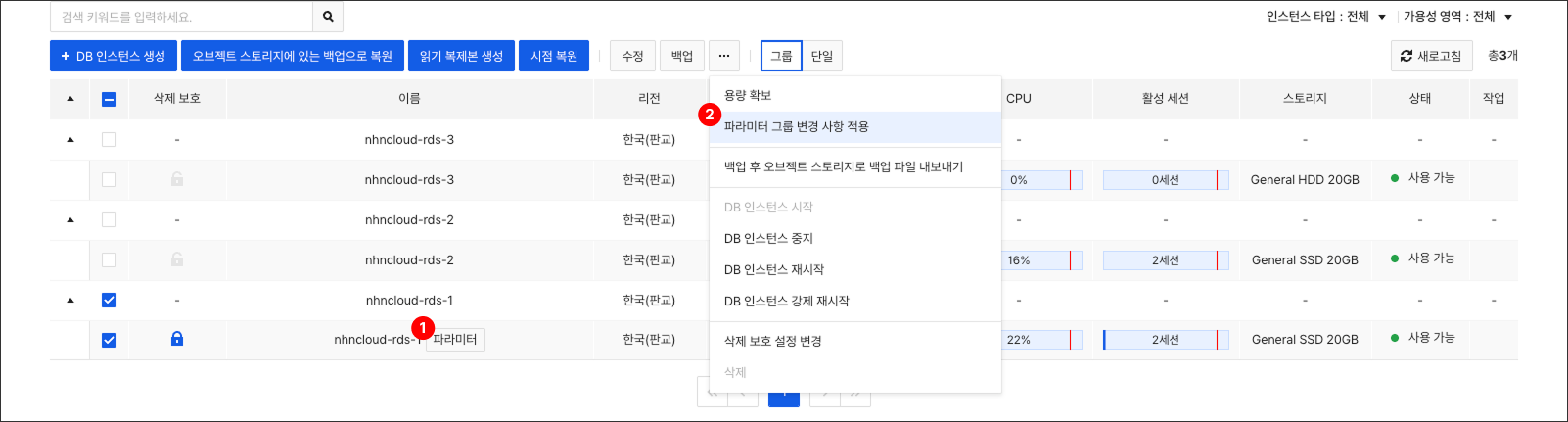Click the 파라미터 badge next to nhncloud-rds-1
Viewport: 1568px width, 422px height.
pyautogui.click(x=455, y=339)
